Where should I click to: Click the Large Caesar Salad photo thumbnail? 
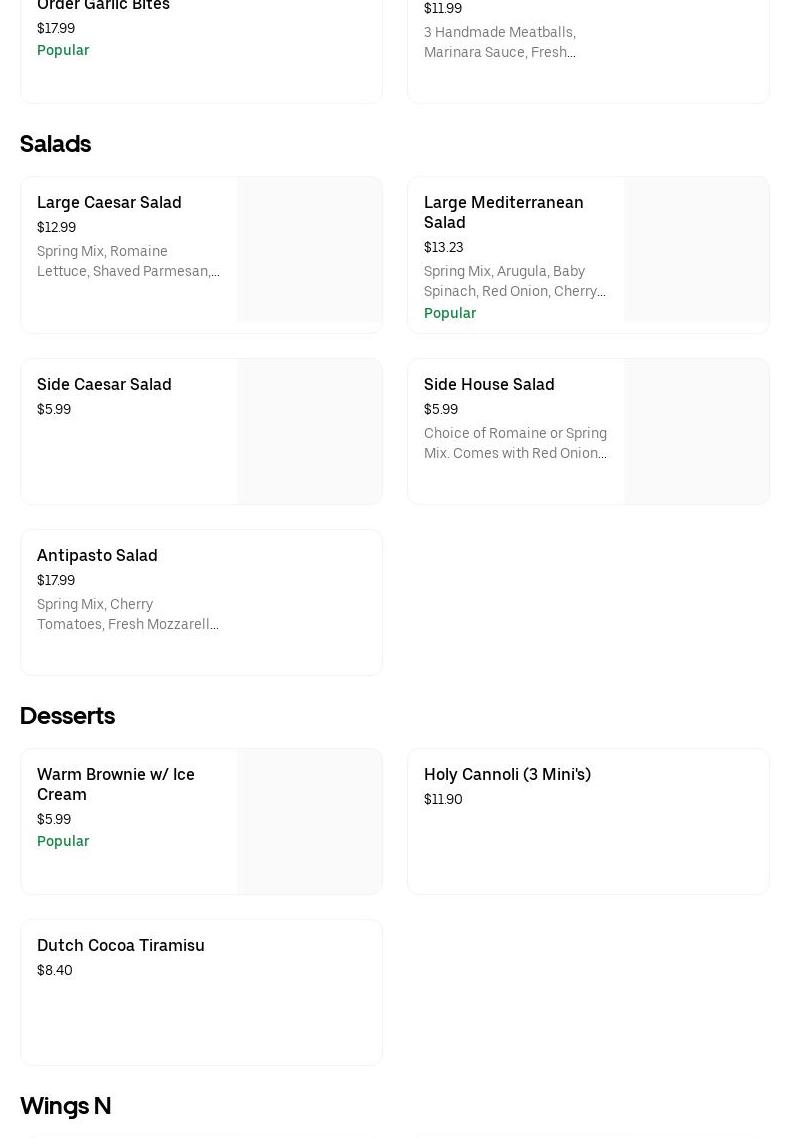309,250
